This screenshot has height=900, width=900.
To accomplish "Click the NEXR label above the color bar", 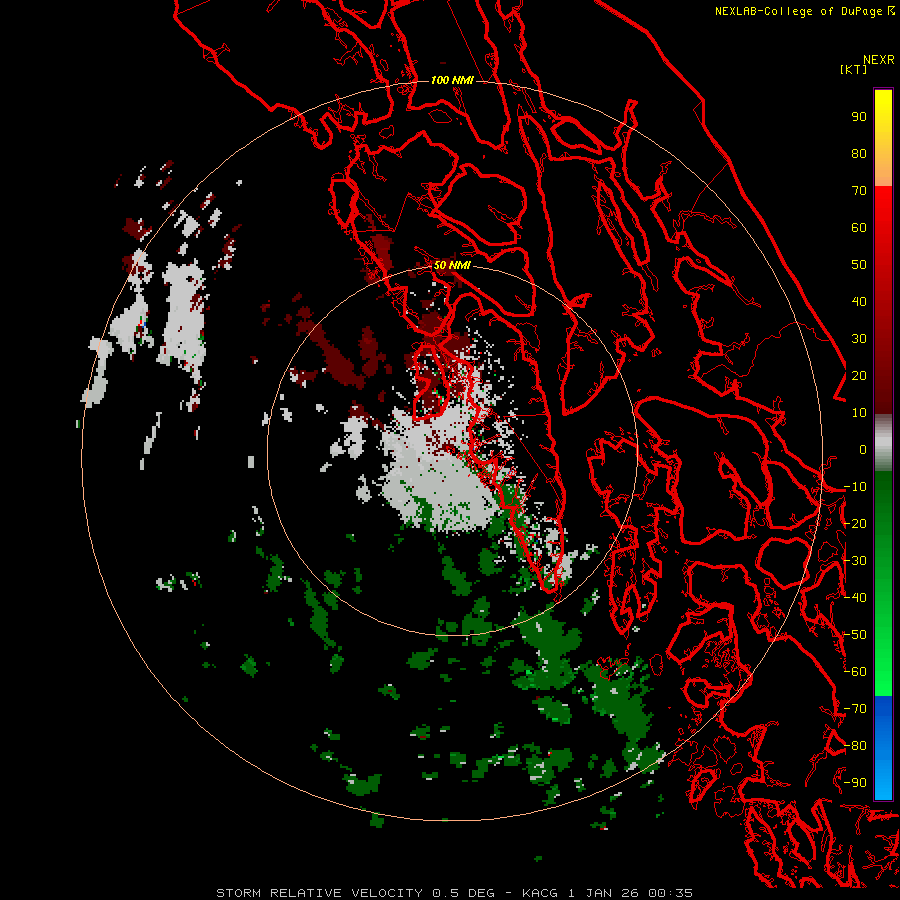I will coord(879,60).
